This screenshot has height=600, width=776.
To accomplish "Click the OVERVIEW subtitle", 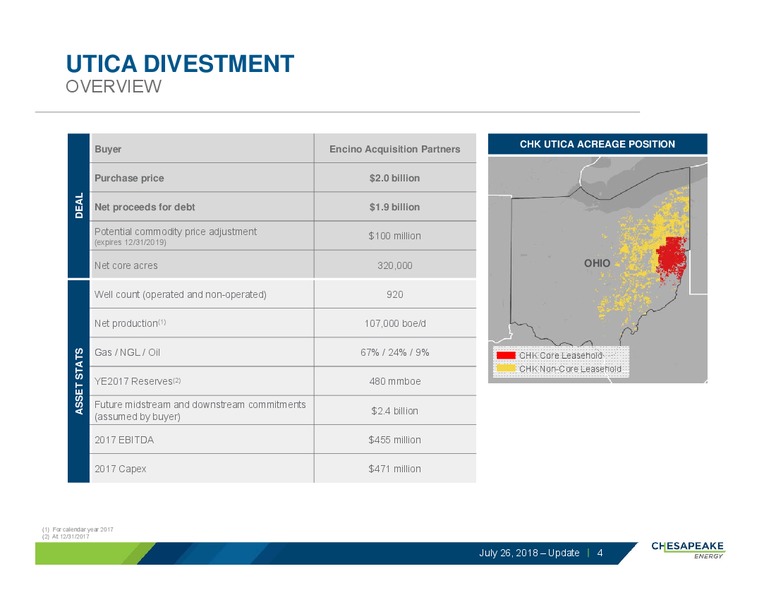I will [x=113, y=86].
